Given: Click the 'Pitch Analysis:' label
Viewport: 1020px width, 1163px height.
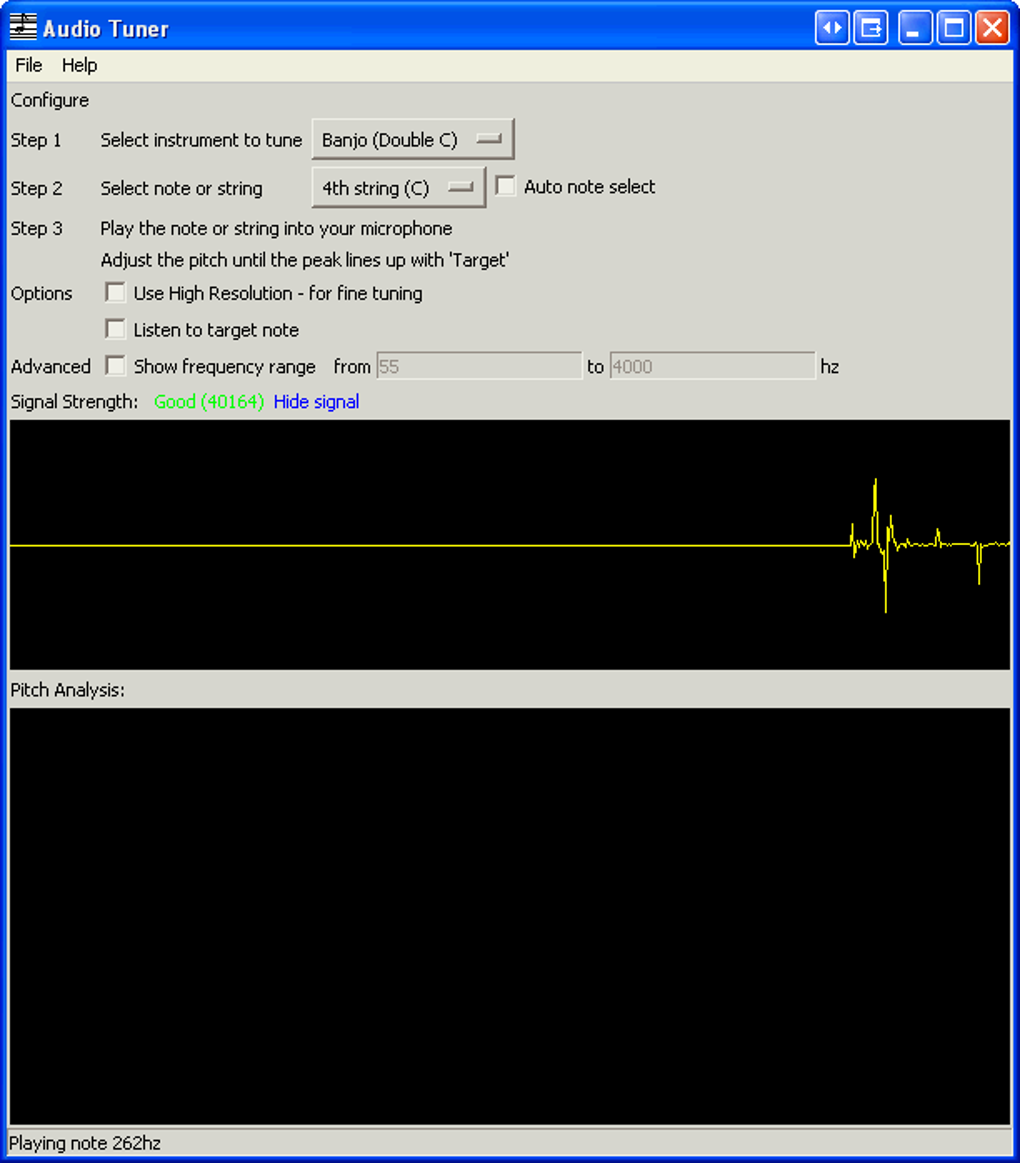Looking at the screenshot, I should click(x=68, y=690).
